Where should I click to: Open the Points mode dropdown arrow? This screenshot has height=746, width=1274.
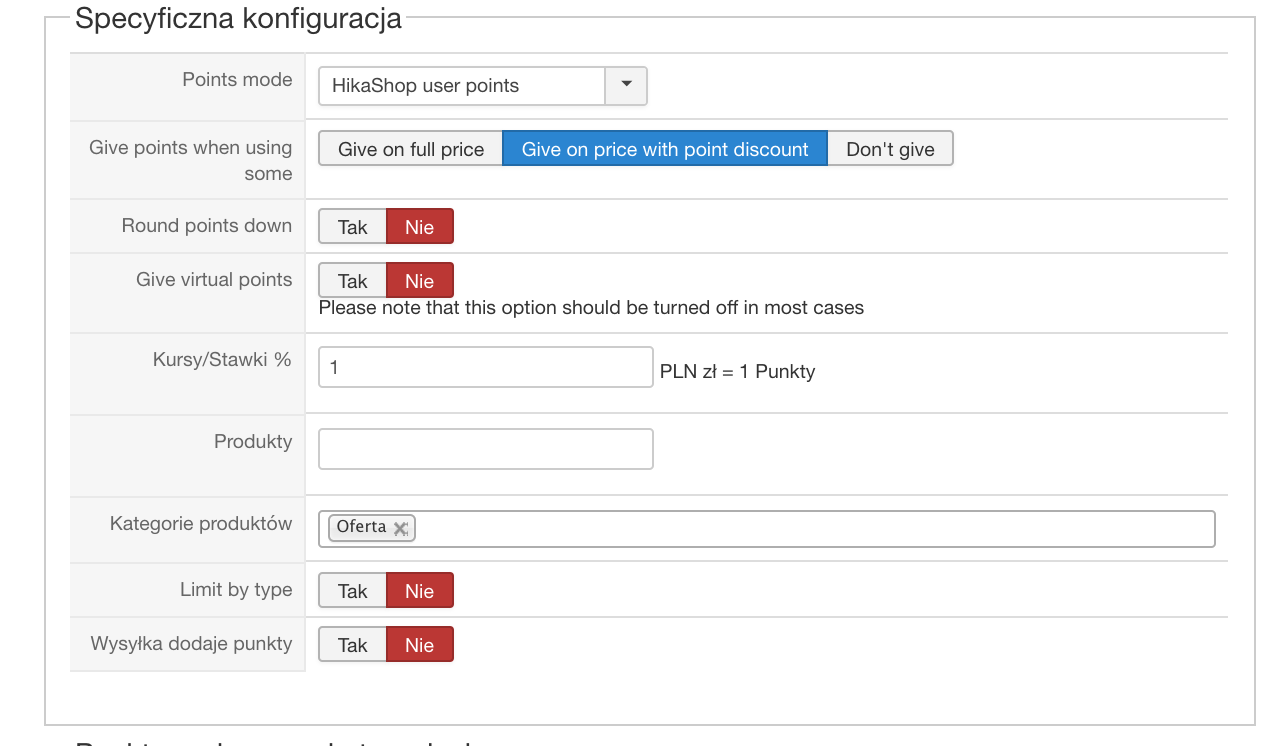click(x=626, y=85)
